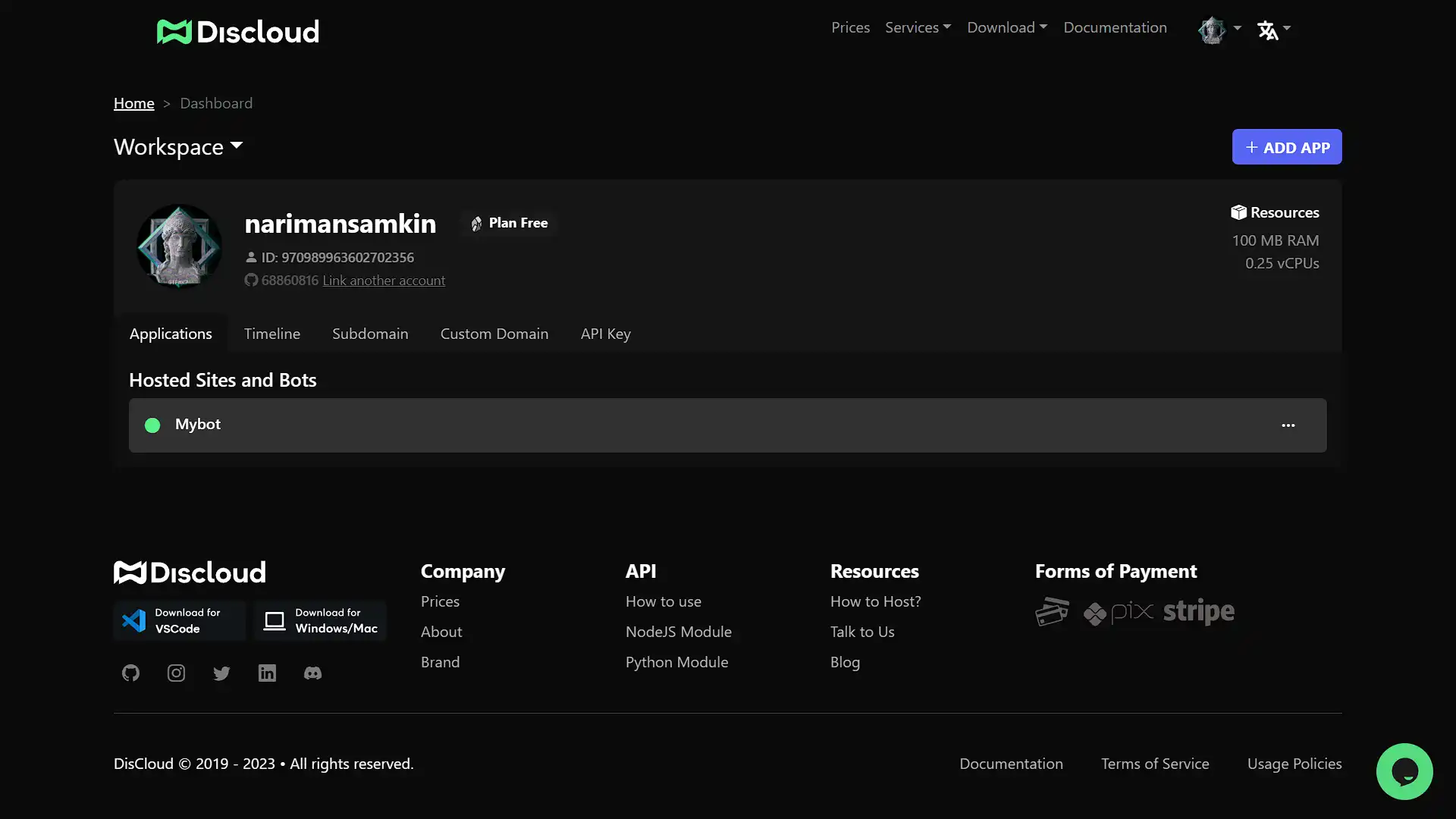Screen dimensions: 1456x819
Task: Open the Brand link in the footer
Action: pos(440,662)
